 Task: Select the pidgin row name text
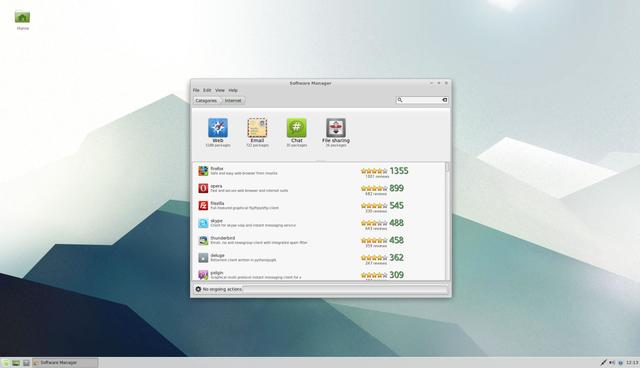pos(217,273)
